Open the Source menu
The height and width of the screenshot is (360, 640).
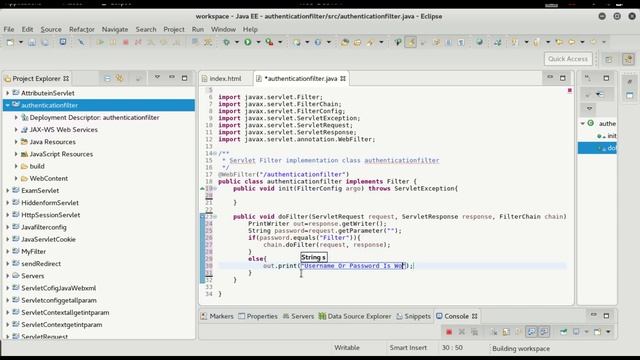point(51,29)
